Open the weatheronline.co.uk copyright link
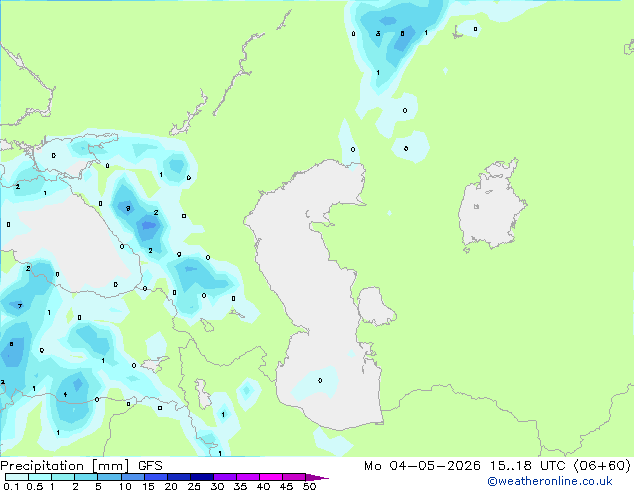634x490 pixels. click(x=550, y=481)
